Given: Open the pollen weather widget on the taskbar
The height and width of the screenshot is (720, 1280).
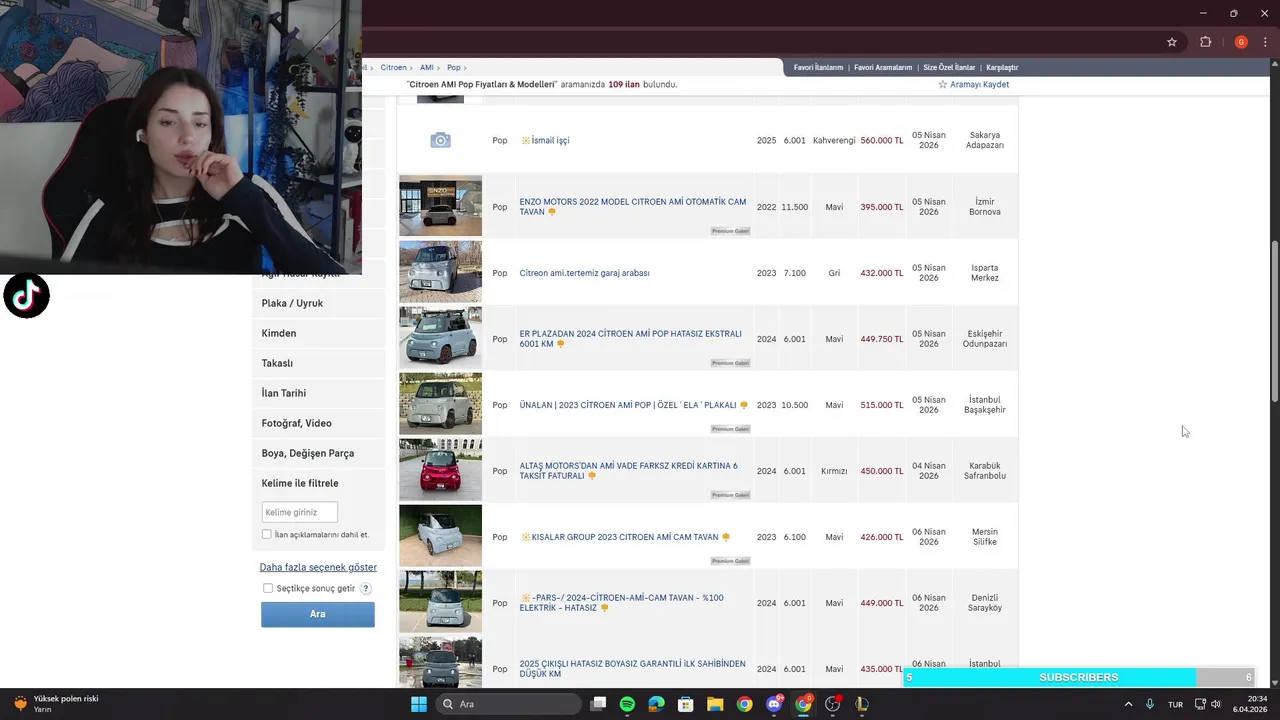Looking at the screenshot, I should coord(55,704).
